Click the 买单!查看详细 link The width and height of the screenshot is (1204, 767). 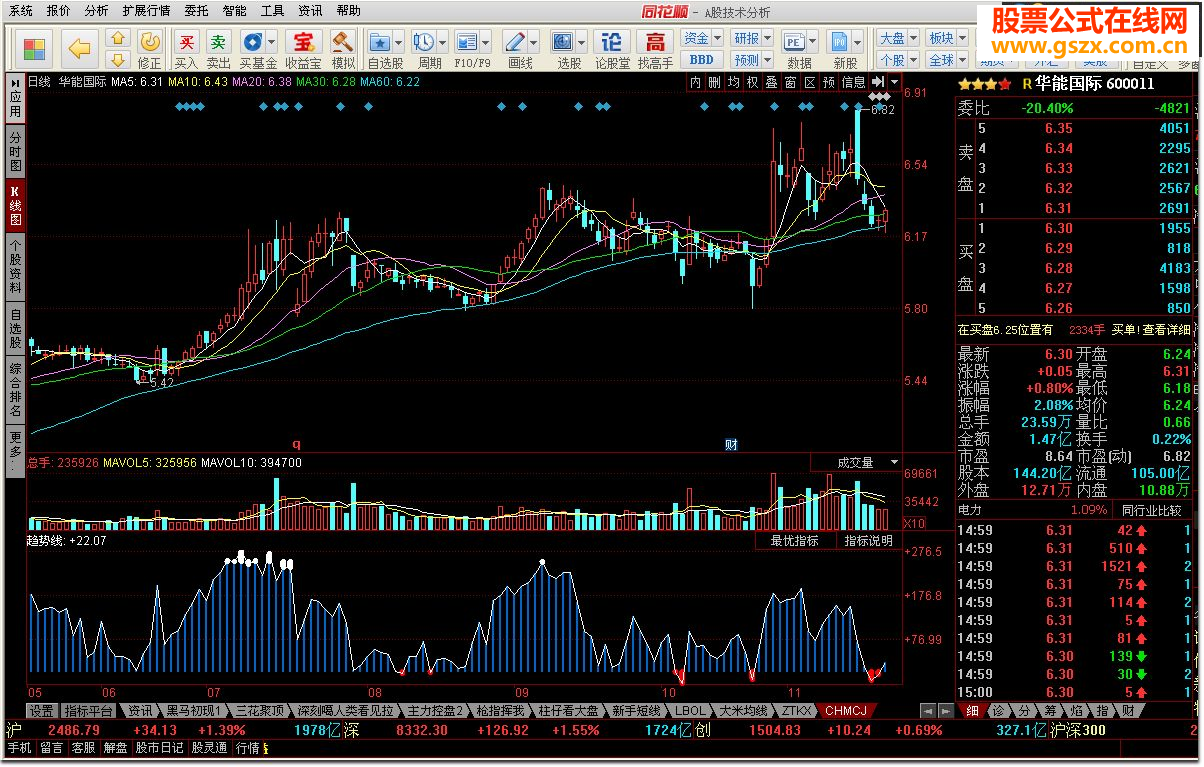pos(1151,330)
